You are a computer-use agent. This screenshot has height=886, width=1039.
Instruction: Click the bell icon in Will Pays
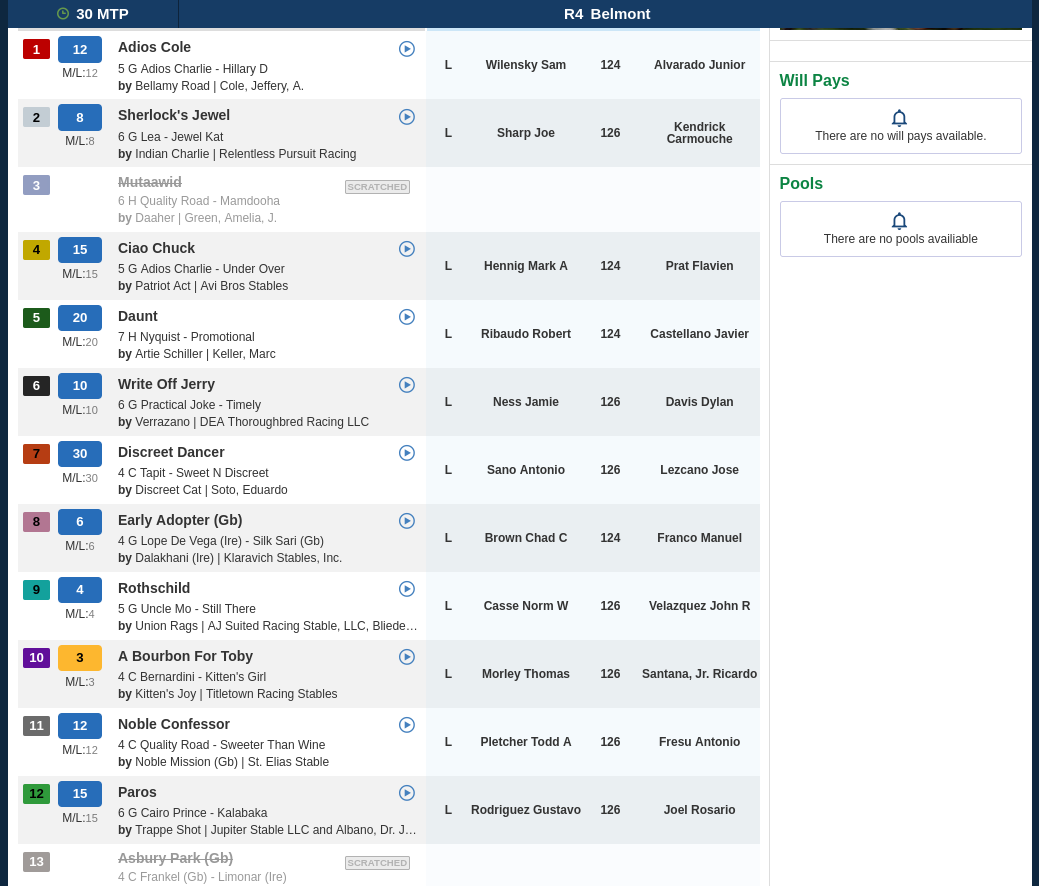pos(899,118)
